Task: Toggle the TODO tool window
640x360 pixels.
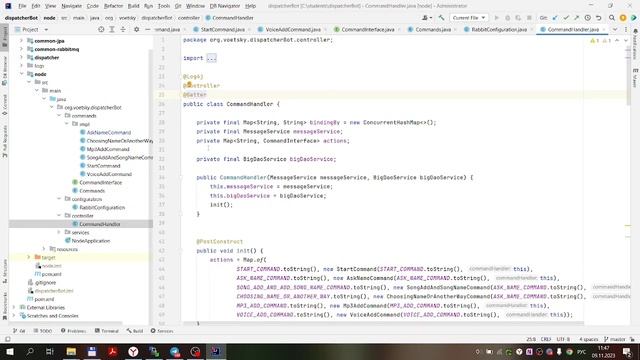Action: 43,331
